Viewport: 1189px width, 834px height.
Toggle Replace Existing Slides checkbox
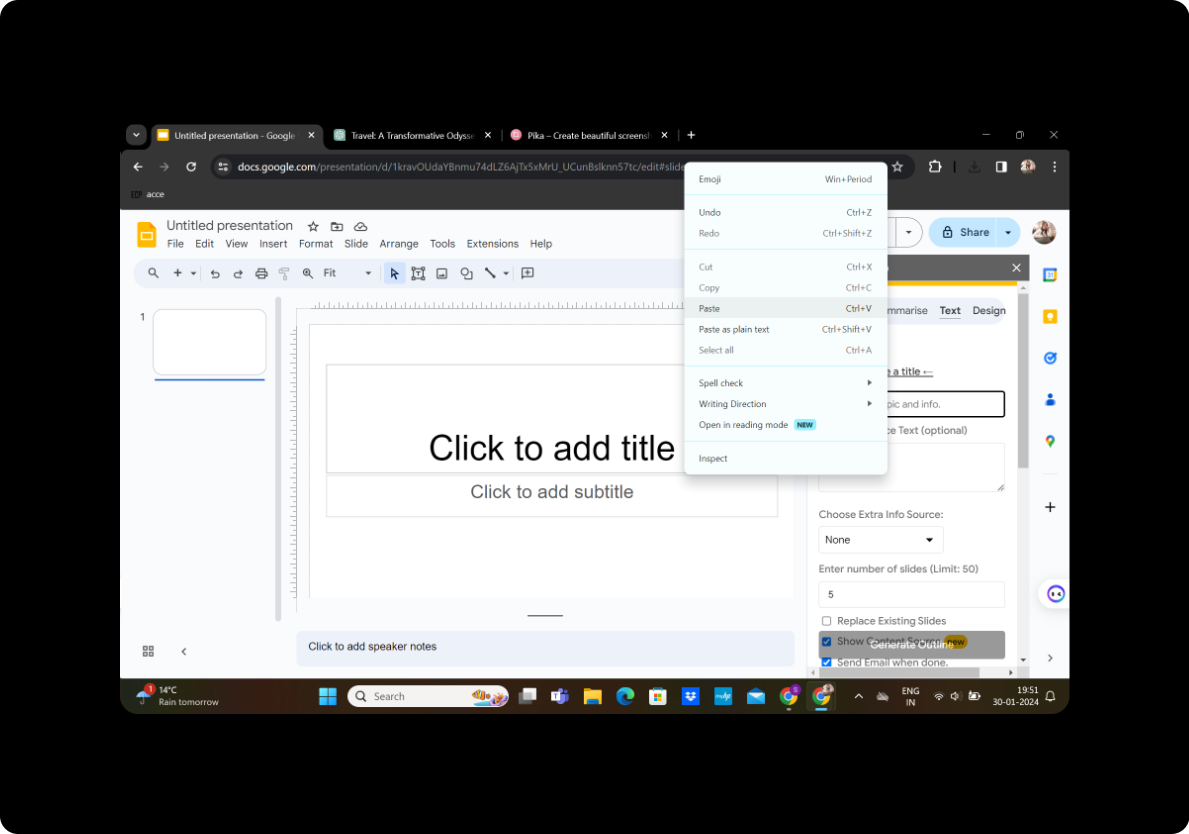827,621
